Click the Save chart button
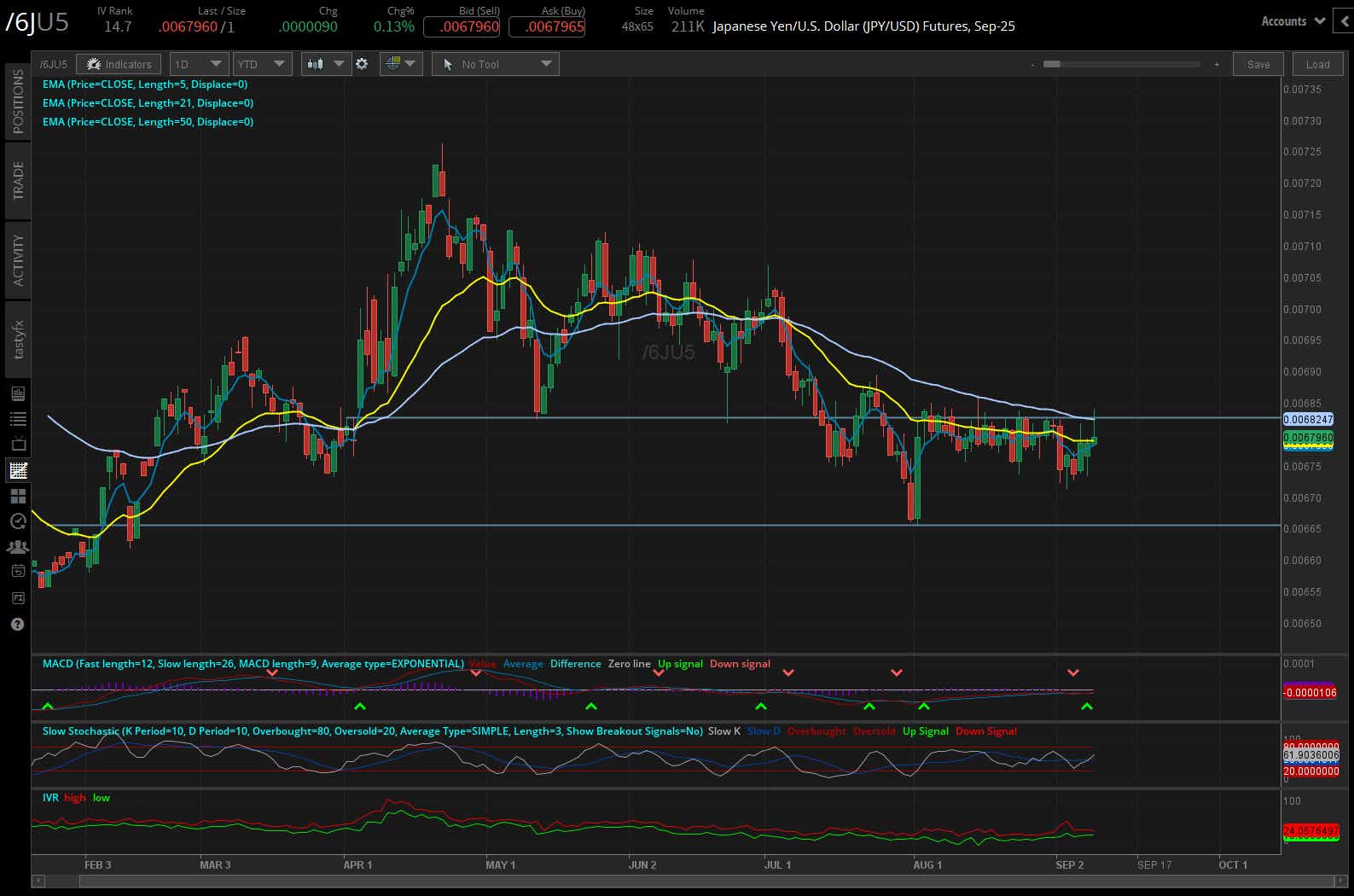1354x896 pixels. pos(1258,64)
